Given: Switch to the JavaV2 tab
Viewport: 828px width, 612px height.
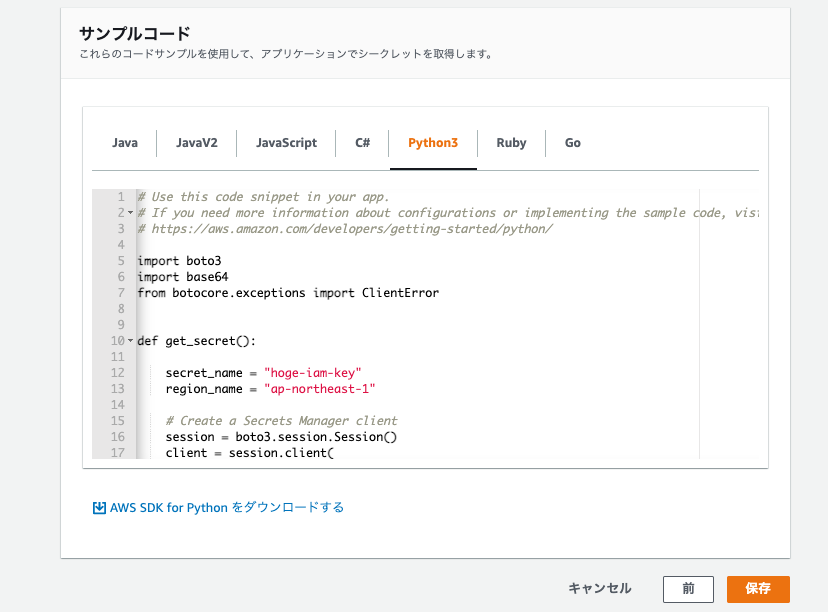Looking at the screenshot, I should 195,143.
